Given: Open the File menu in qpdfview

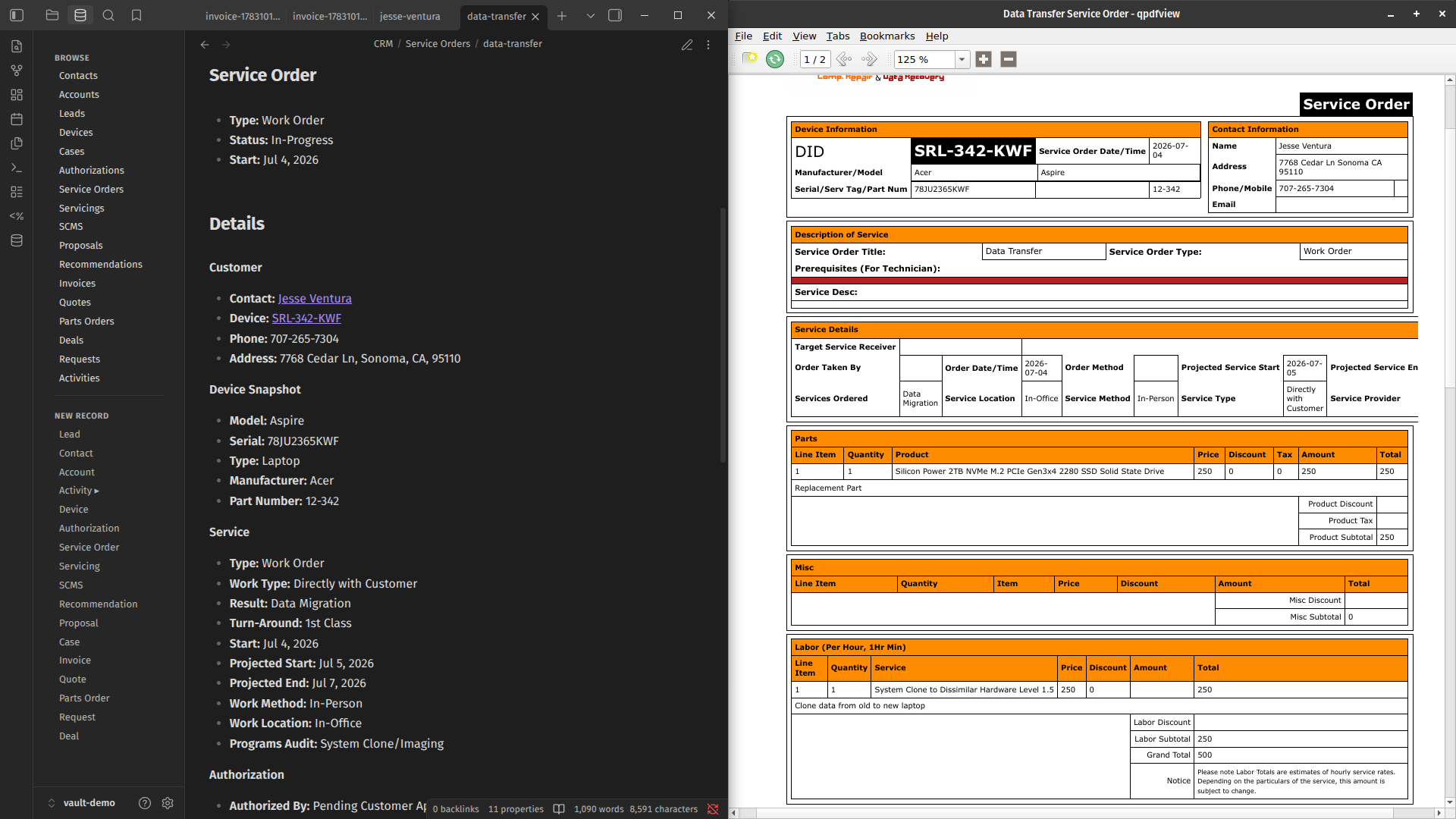Looking at the screenshot, I should [x=743, y=36].
